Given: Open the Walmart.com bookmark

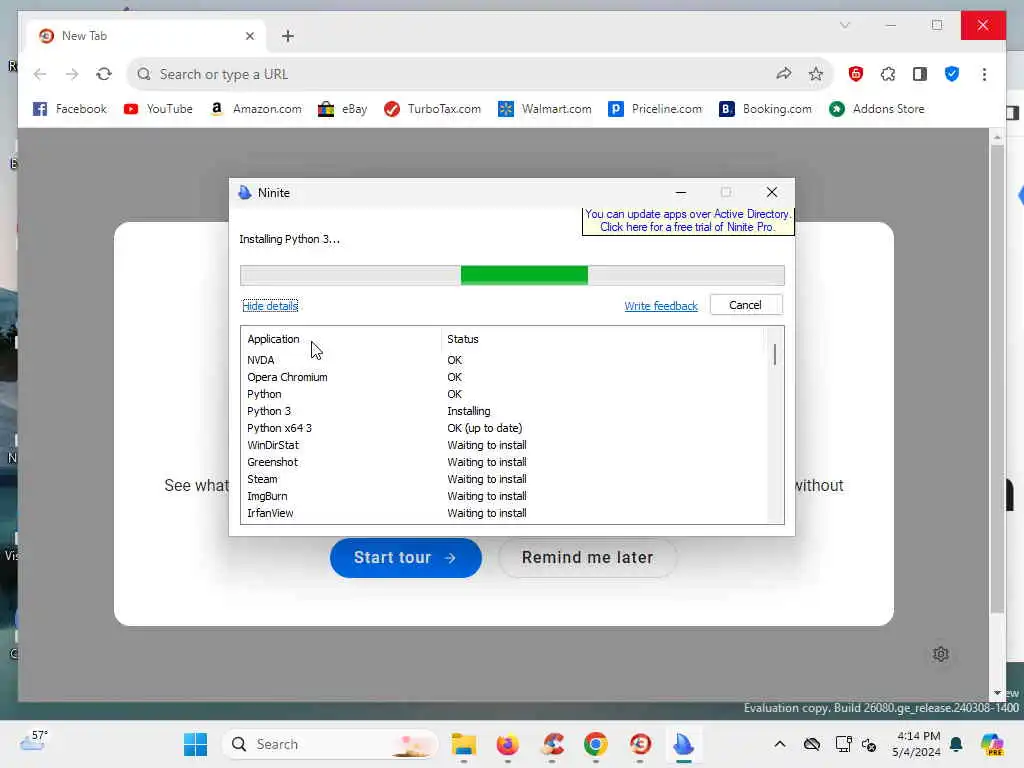Looking at the screenshot, I should (545, 109).
